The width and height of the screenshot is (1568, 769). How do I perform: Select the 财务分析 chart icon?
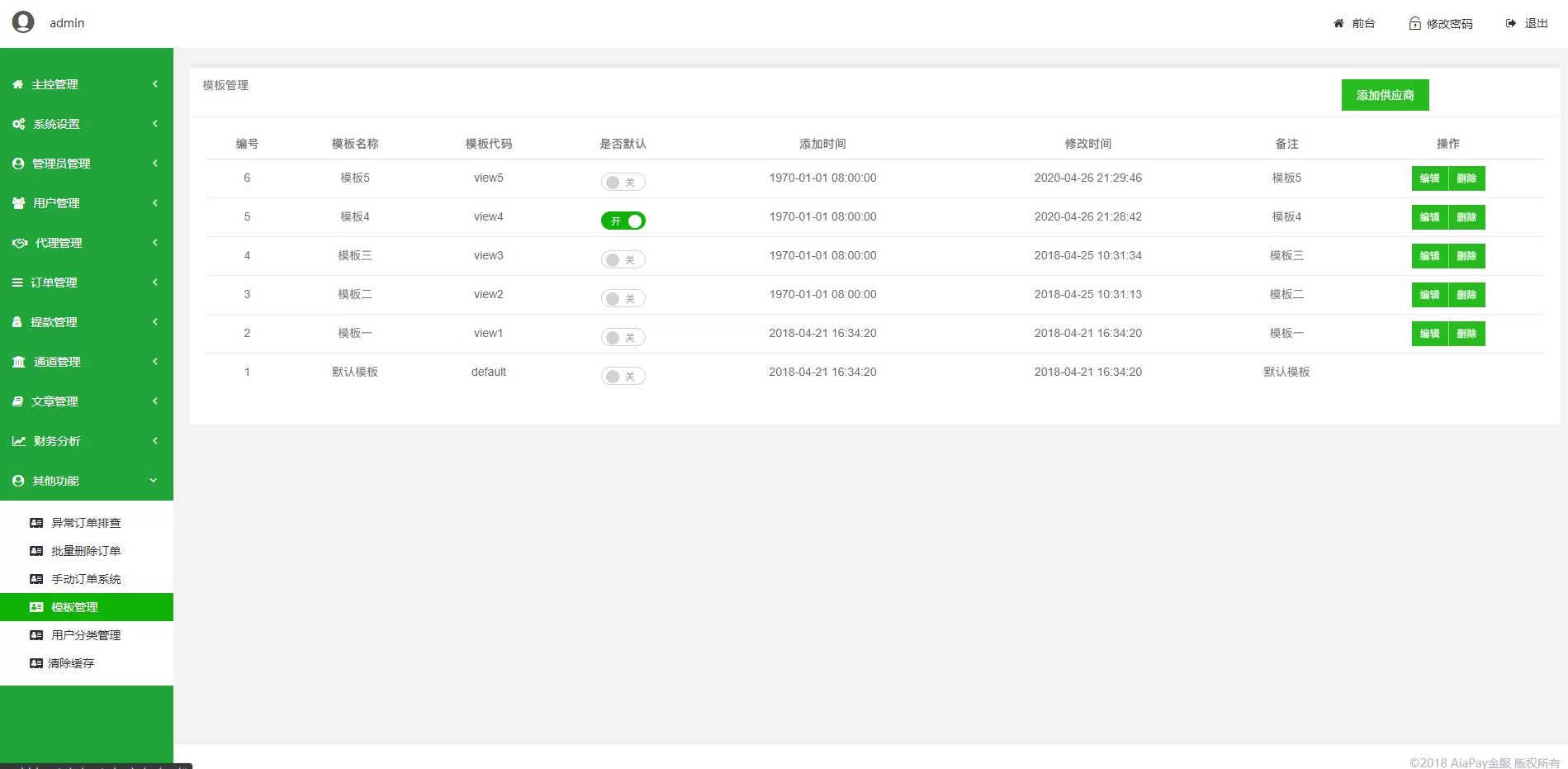[18, 441]
